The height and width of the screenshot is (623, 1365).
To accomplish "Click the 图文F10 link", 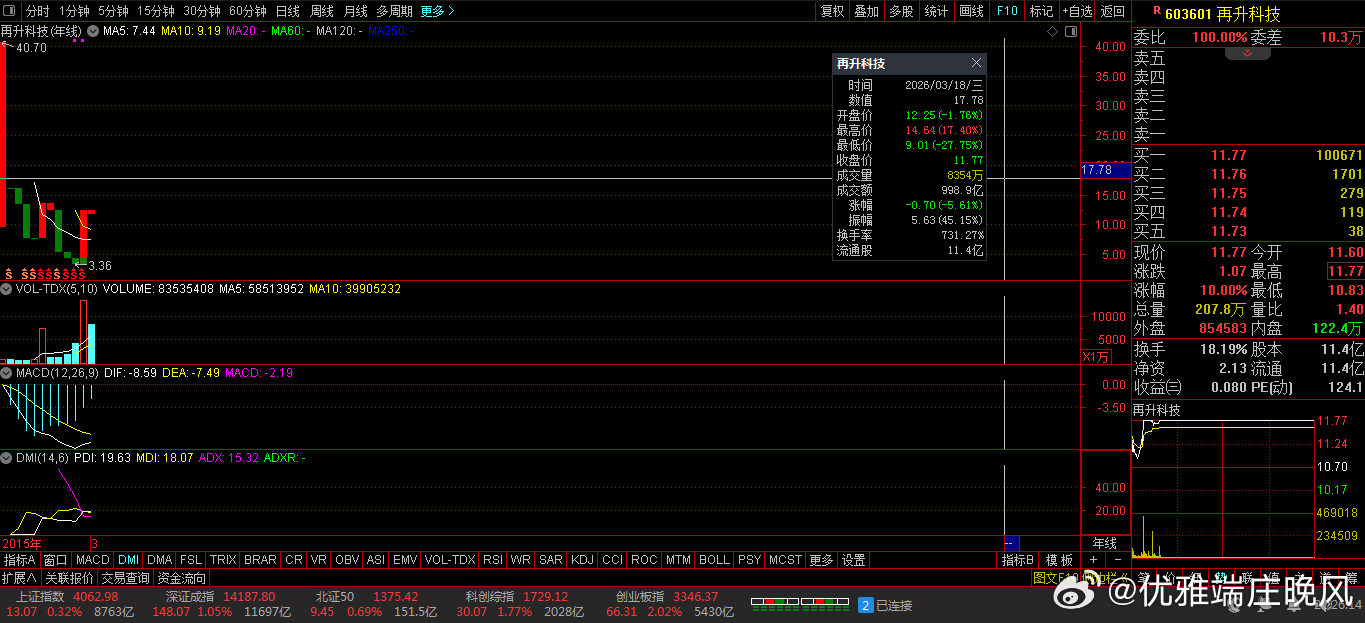I will point(1055,578).
